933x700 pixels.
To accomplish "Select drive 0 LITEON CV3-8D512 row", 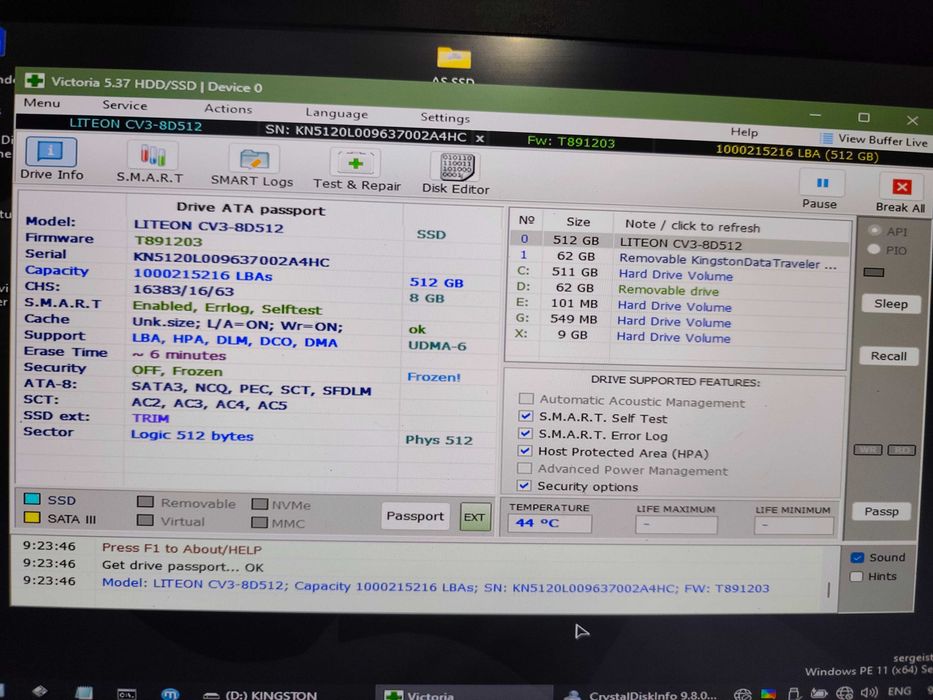I will click(680, 242).
